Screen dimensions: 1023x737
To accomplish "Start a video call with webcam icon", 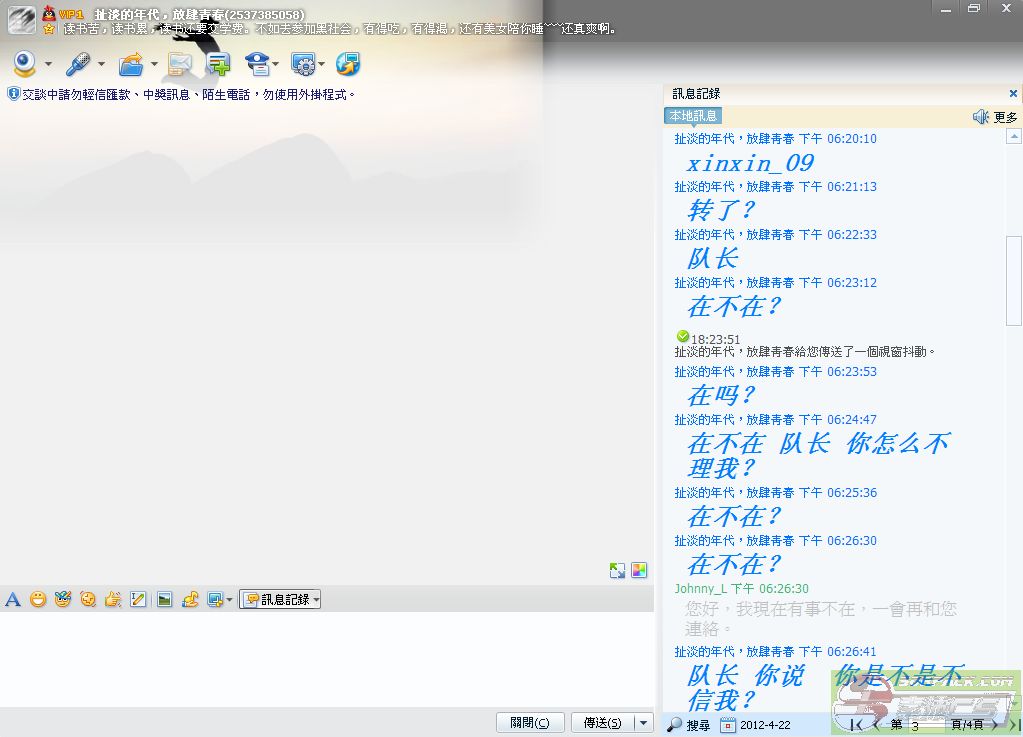I will coord(24,65).
